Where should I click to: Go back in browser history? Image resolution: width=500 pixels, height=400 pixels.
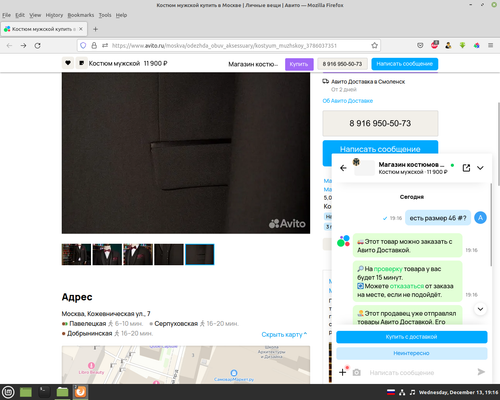[9, 46]
